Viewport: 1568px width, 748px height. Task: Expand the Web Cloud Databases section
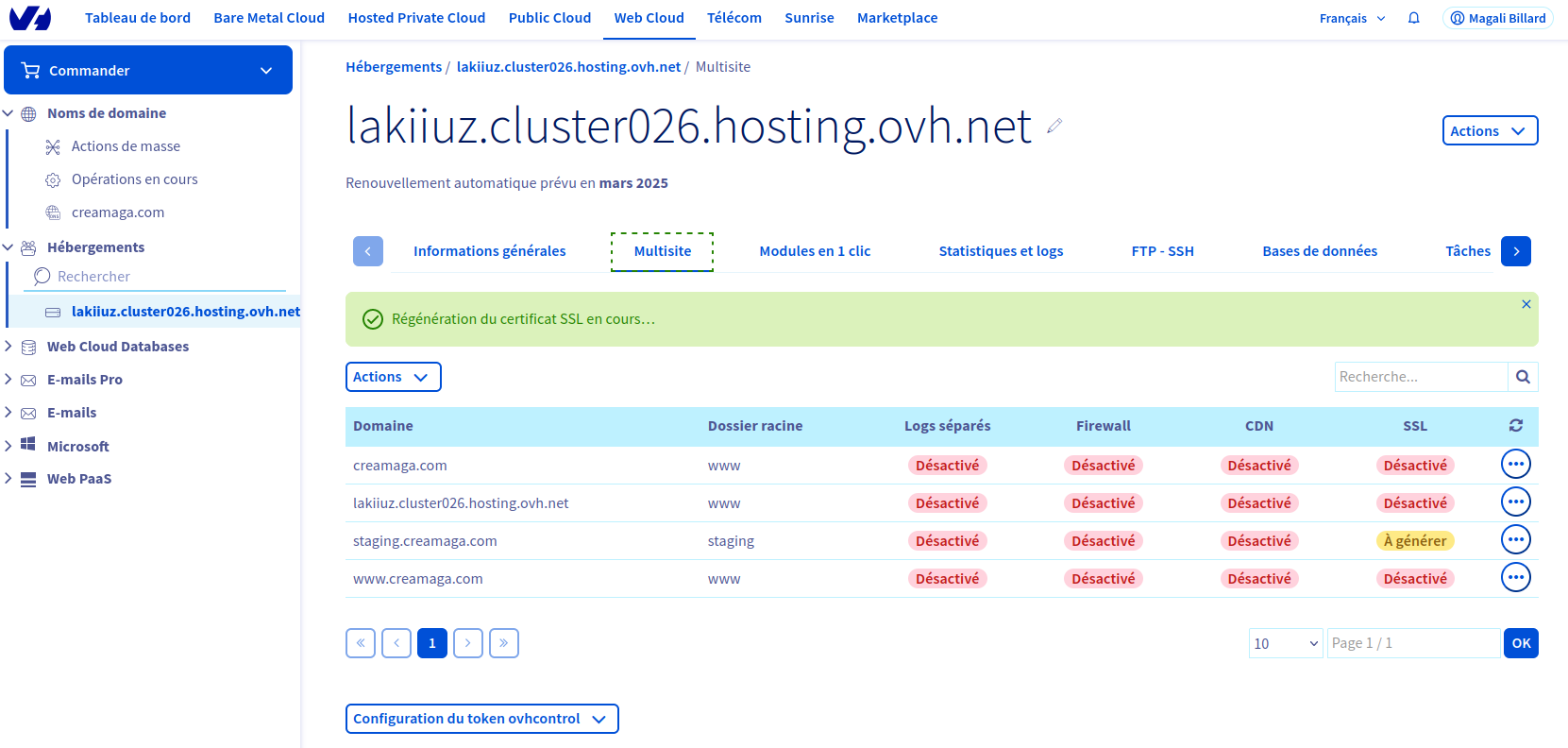117,347
